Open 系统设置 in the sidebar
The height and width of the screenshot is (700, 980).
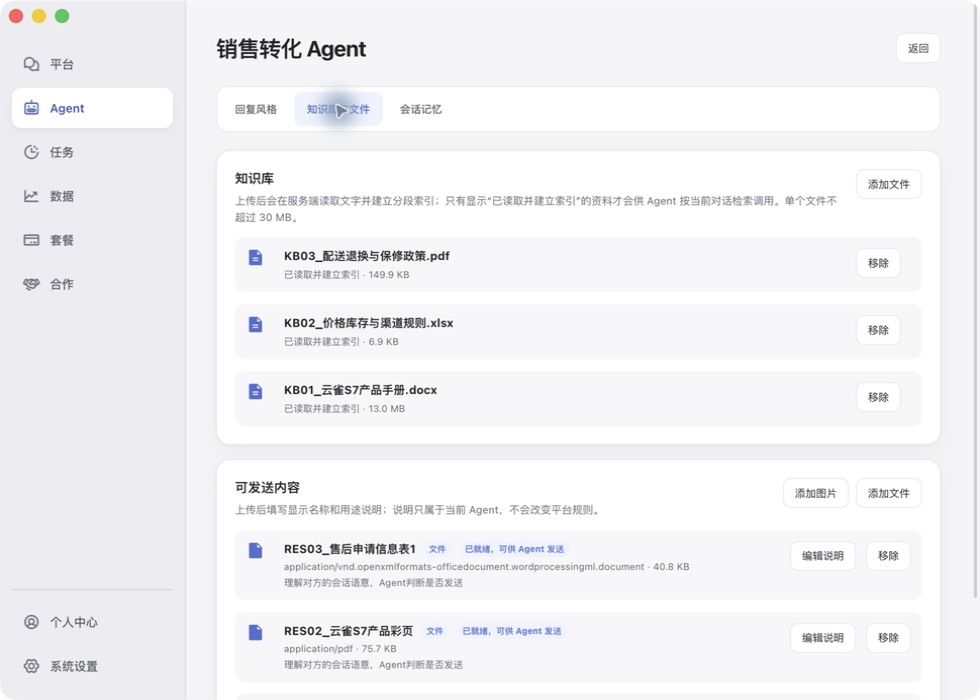[x=92, y=666]
